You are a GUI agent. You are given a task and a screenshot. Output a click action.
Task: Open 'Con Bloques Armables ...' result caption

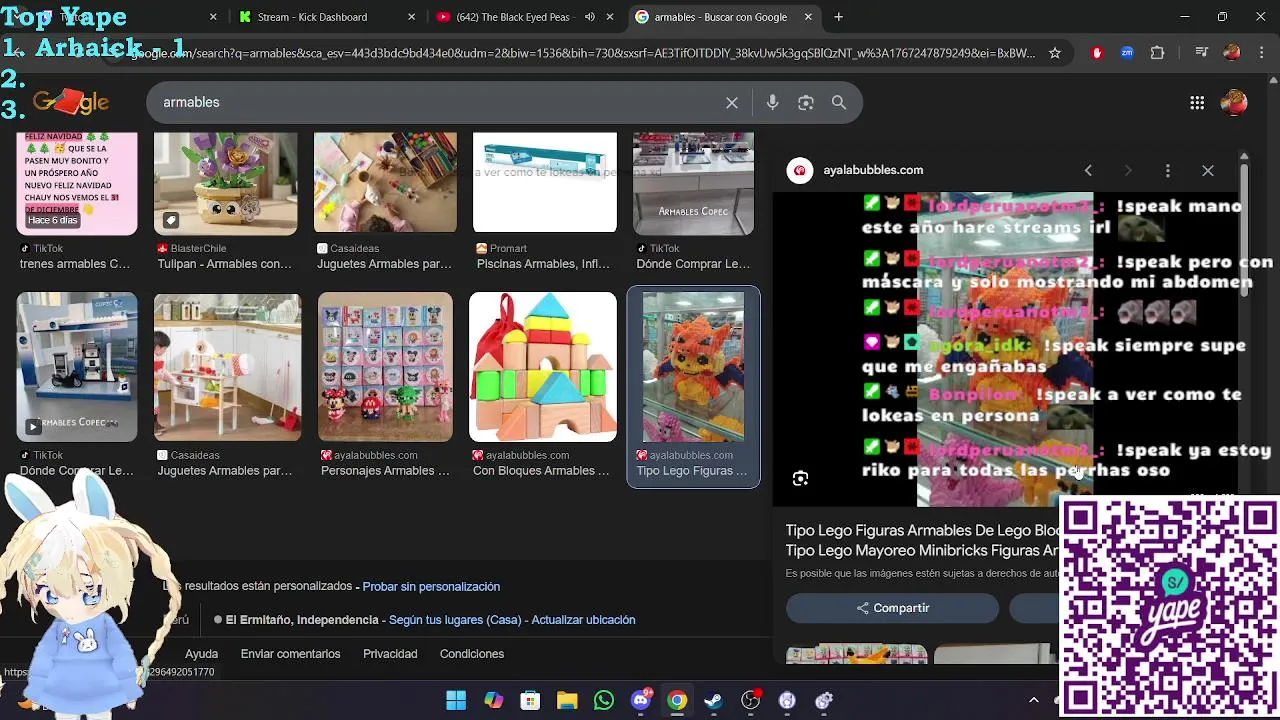pos(541,471)
